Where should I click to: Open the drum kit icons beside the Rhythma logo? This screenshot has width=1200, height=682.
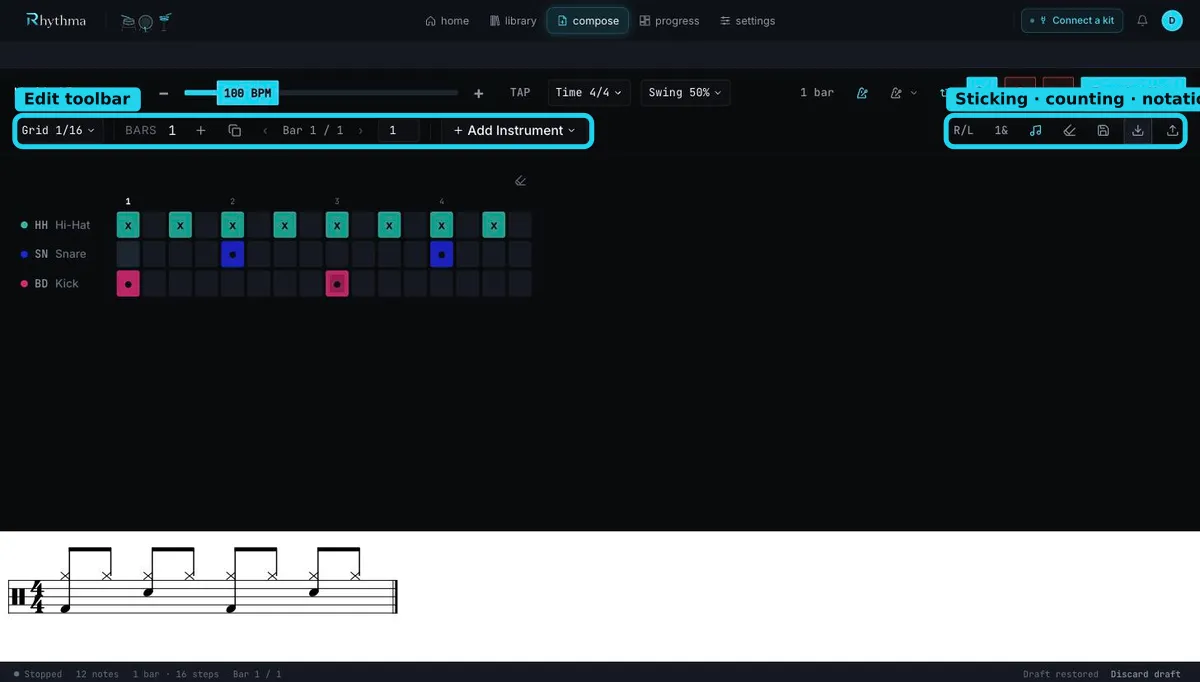[146, 21]
